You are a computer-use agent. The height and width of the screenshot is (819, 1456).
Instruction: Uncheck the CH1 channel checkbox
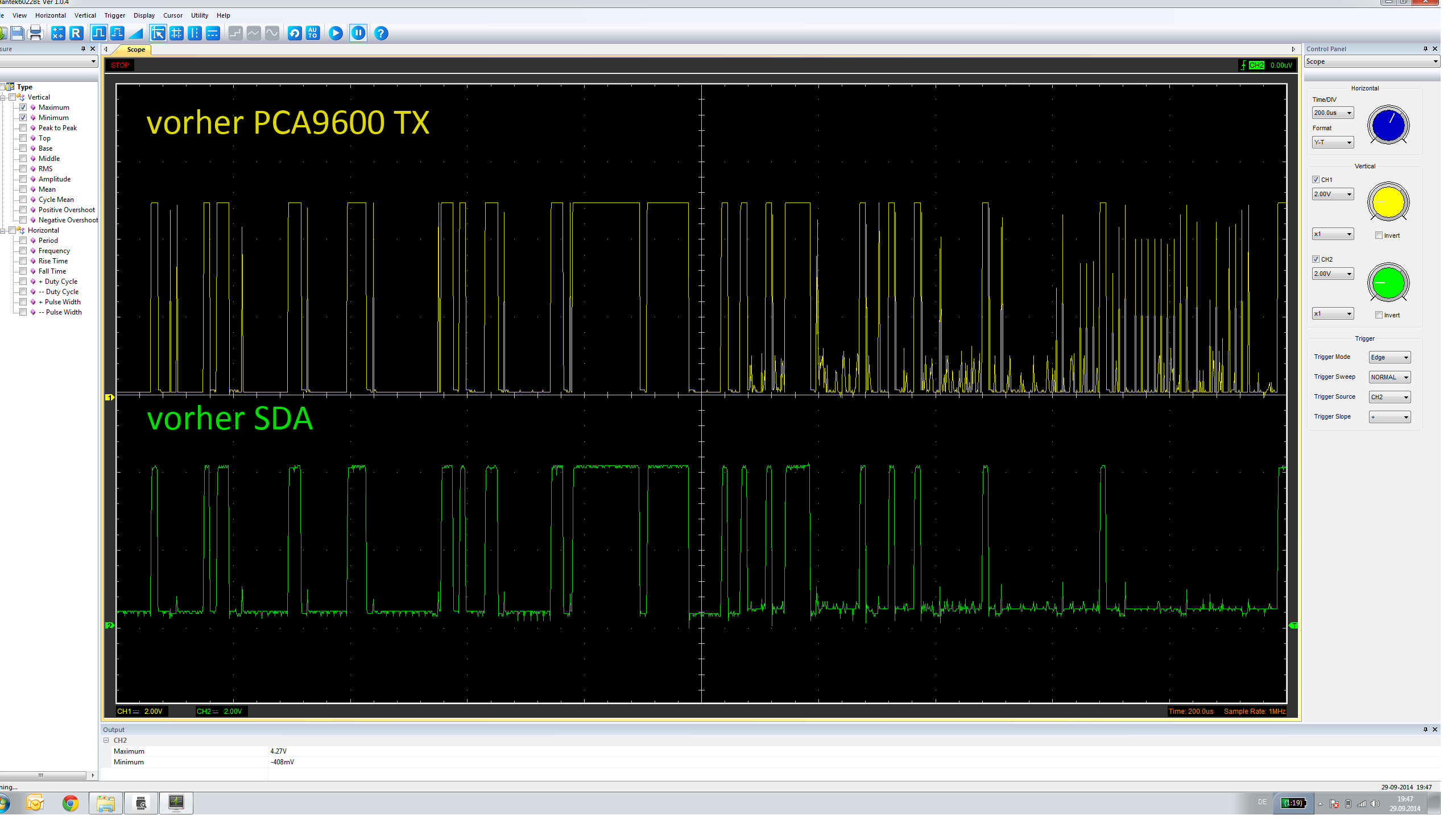[1316, 180]
